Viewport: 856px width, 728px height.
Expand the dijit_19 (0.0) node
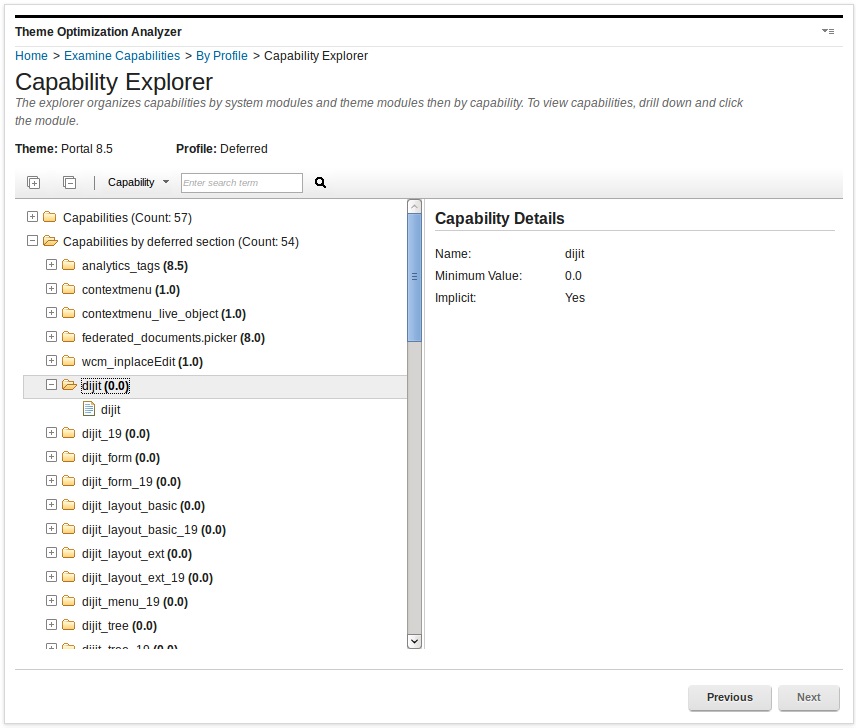point(51,433)
